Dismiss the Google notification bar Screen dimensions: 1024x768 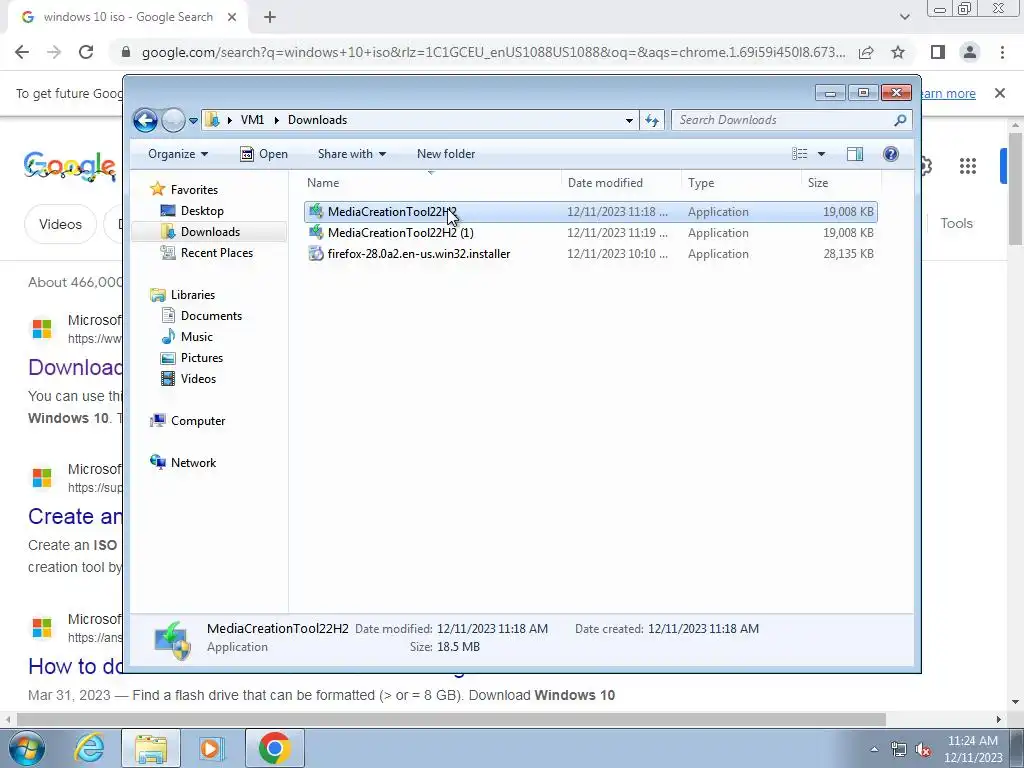(x=1000, y=93)
